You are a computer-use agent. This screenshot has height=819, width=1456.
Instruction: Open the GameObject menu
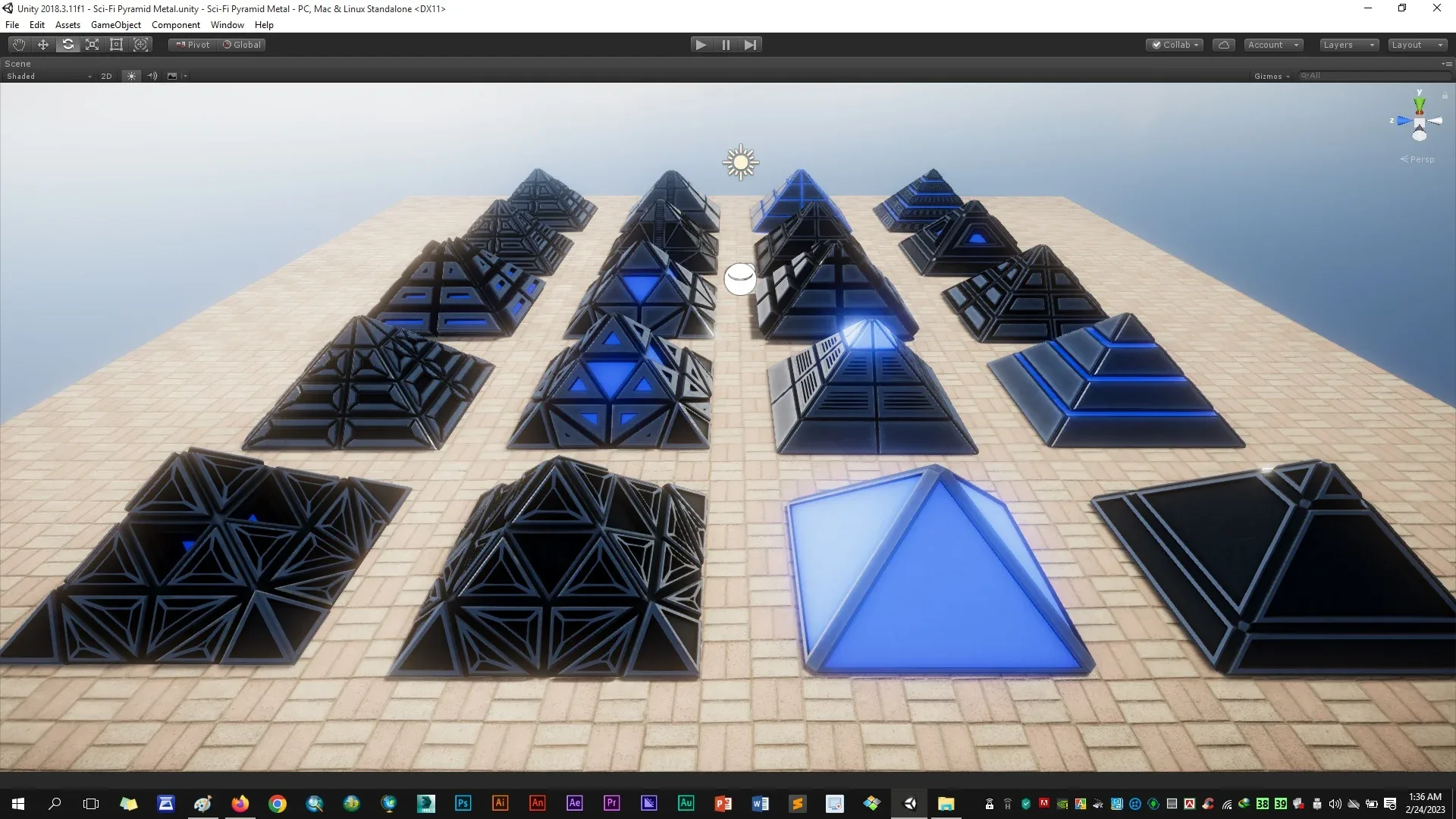point(115,25)
